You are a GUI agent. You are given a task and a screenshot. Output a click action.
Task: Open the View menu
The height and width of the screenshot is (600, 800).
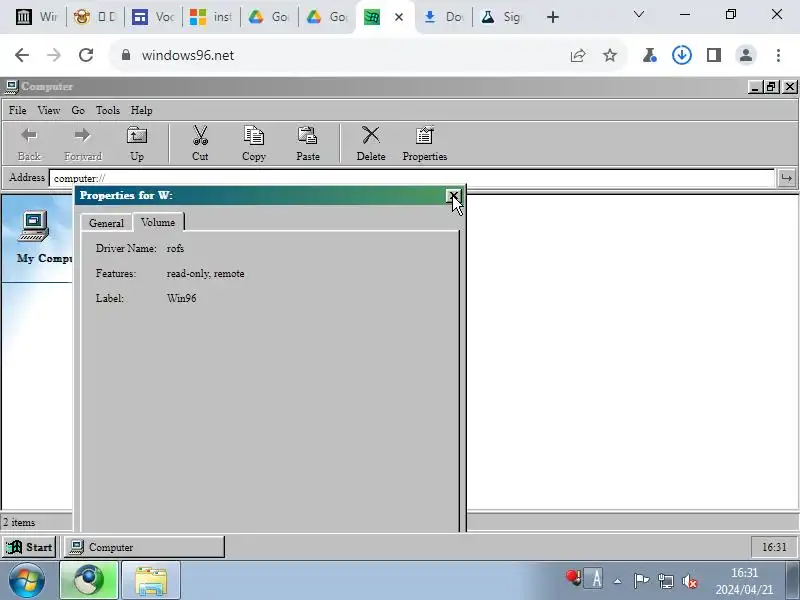tap(48, 110)
